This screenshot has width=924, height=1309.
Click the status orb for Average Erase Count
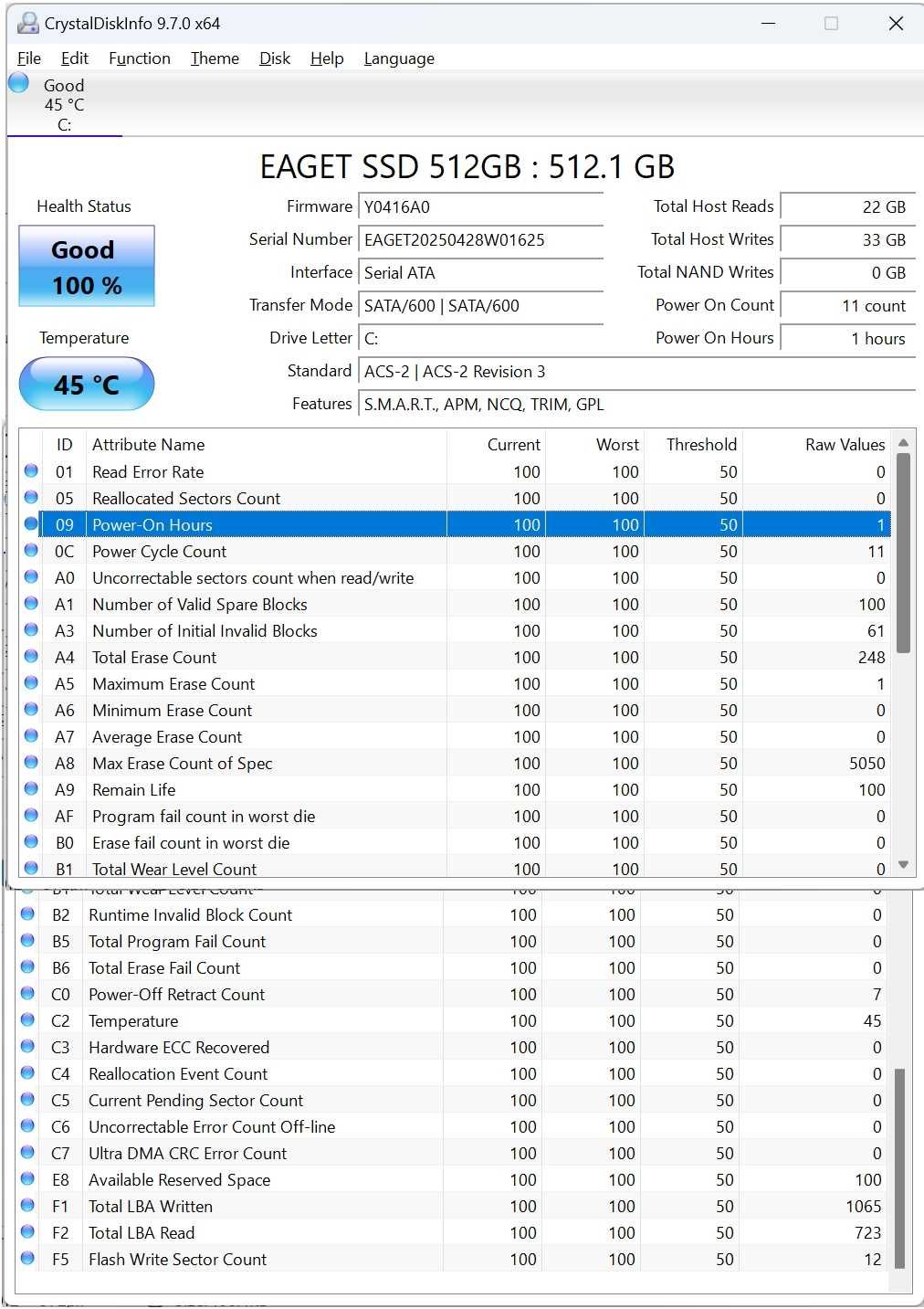point(31,736)
